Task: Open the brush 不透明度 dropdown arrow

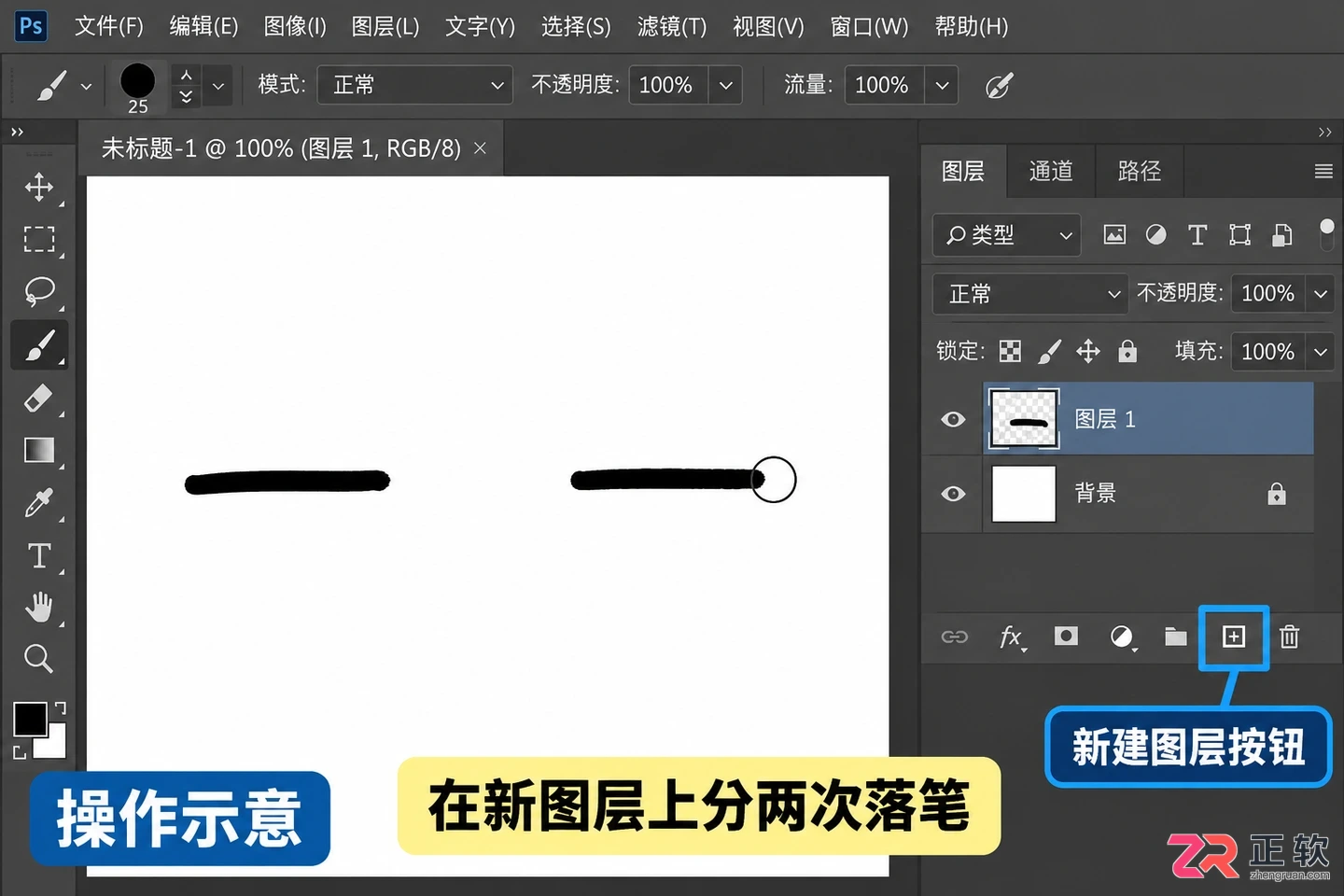Action: [725, 85]
